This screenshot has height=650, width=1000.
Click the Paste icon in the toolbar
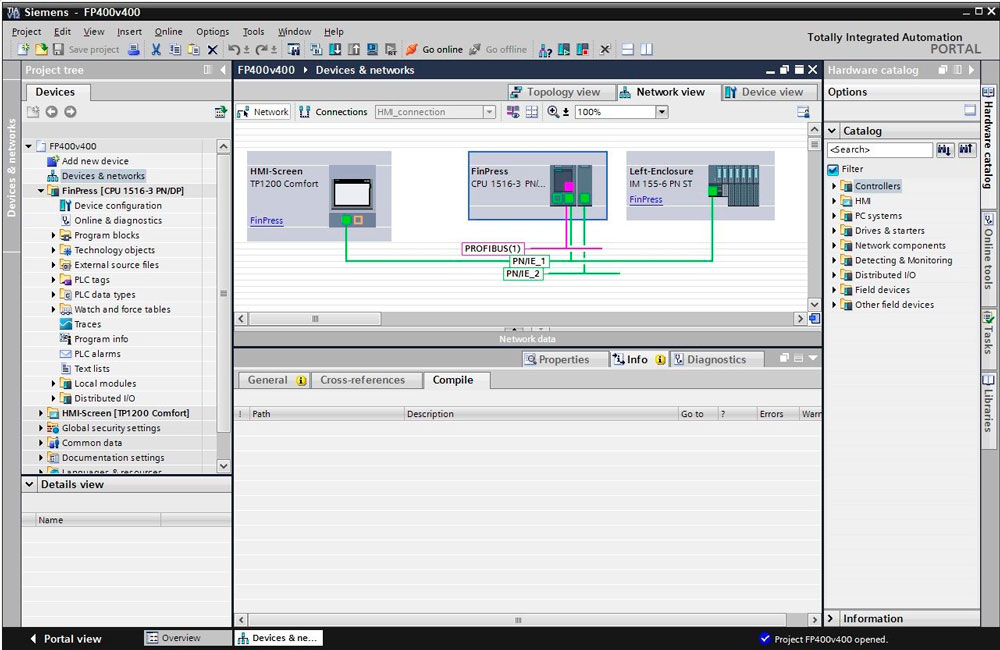(x=194, y=49)
